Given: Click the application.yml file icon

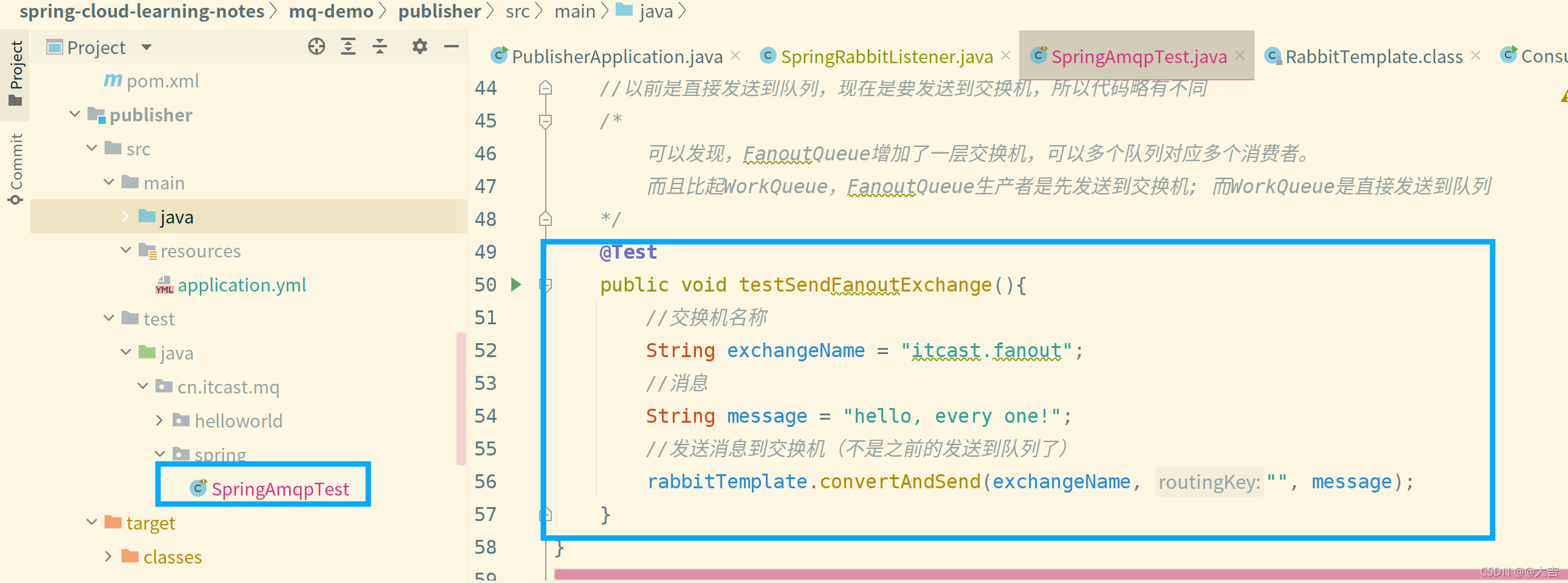Looking at the screenshot, I should [164, 285].
